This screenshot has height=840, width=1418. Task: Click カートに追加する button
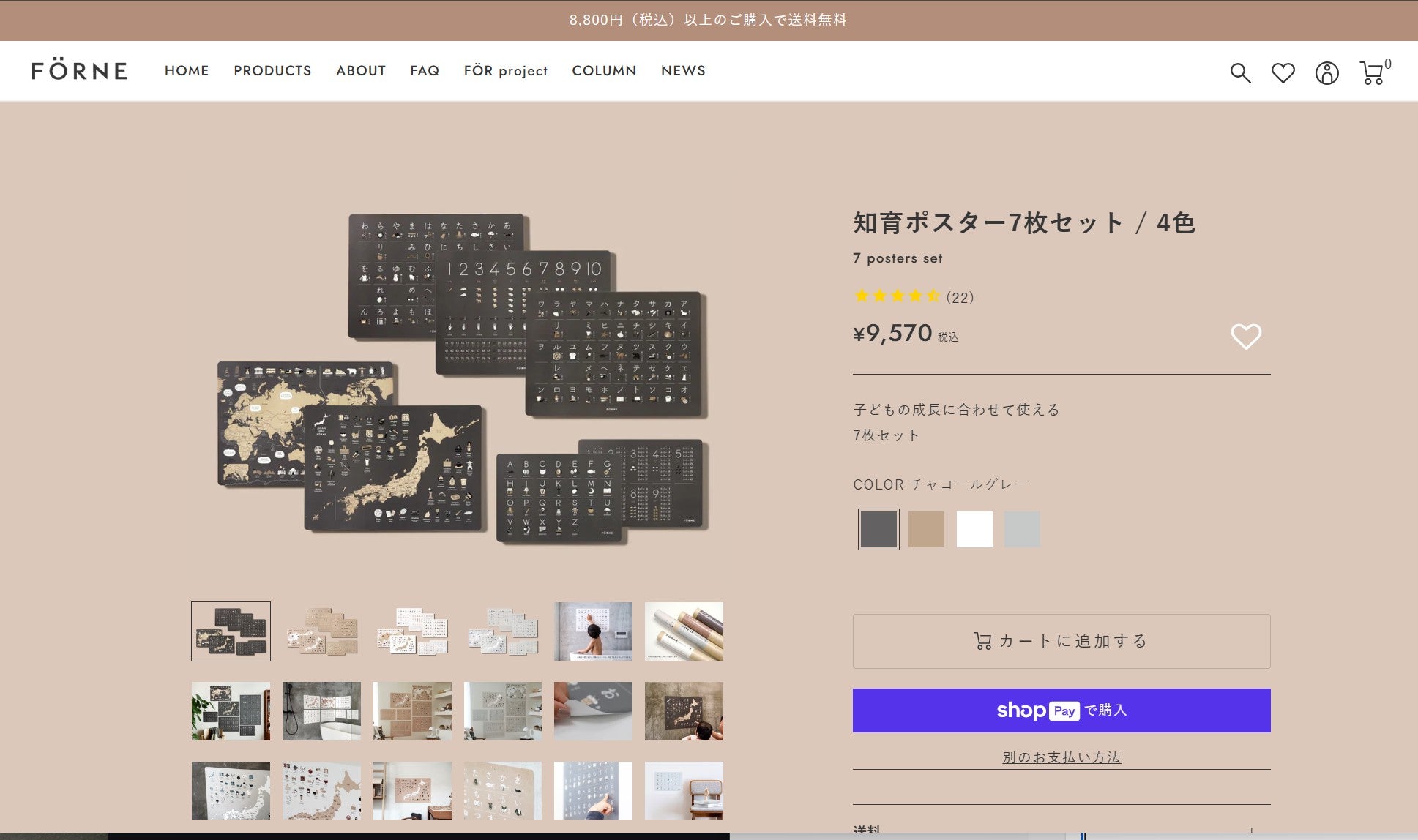(1061, 641)
